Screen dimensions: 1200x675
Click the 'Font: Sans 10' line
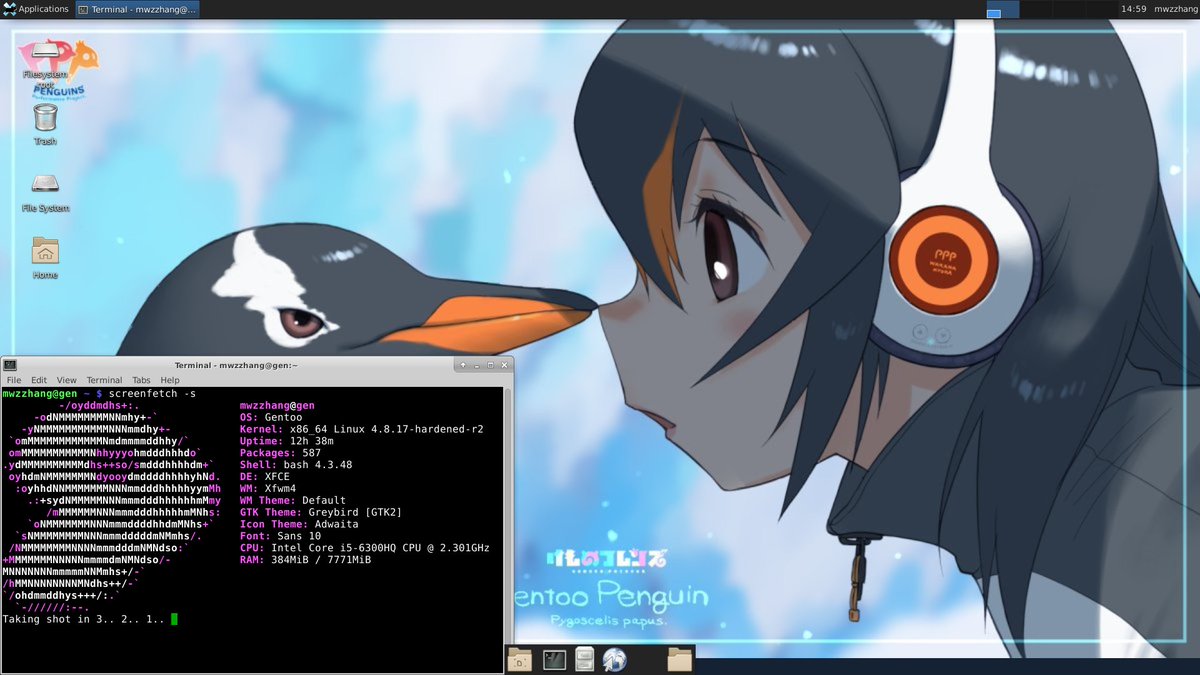pos(281,536)
